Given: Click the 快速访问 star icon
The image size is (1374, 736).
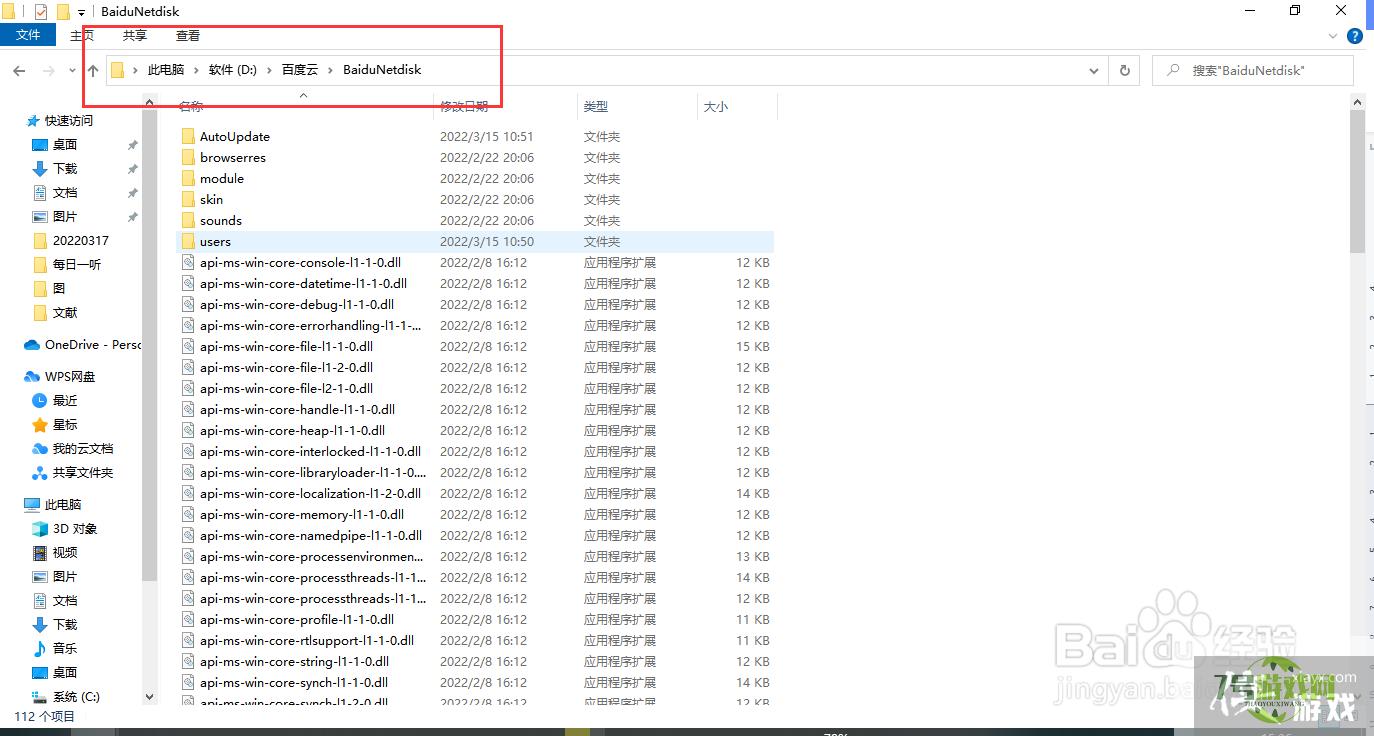Looking at the screenshot, I should coord(33,120).
